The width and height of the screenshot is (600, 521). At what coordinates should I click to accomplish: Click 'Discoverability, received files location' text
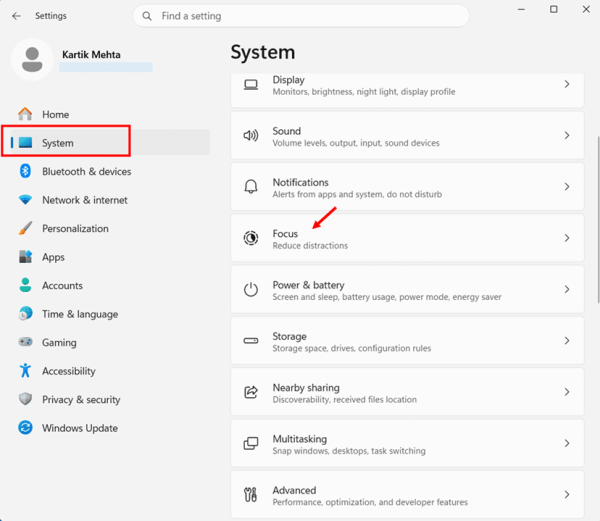point(344,399)
